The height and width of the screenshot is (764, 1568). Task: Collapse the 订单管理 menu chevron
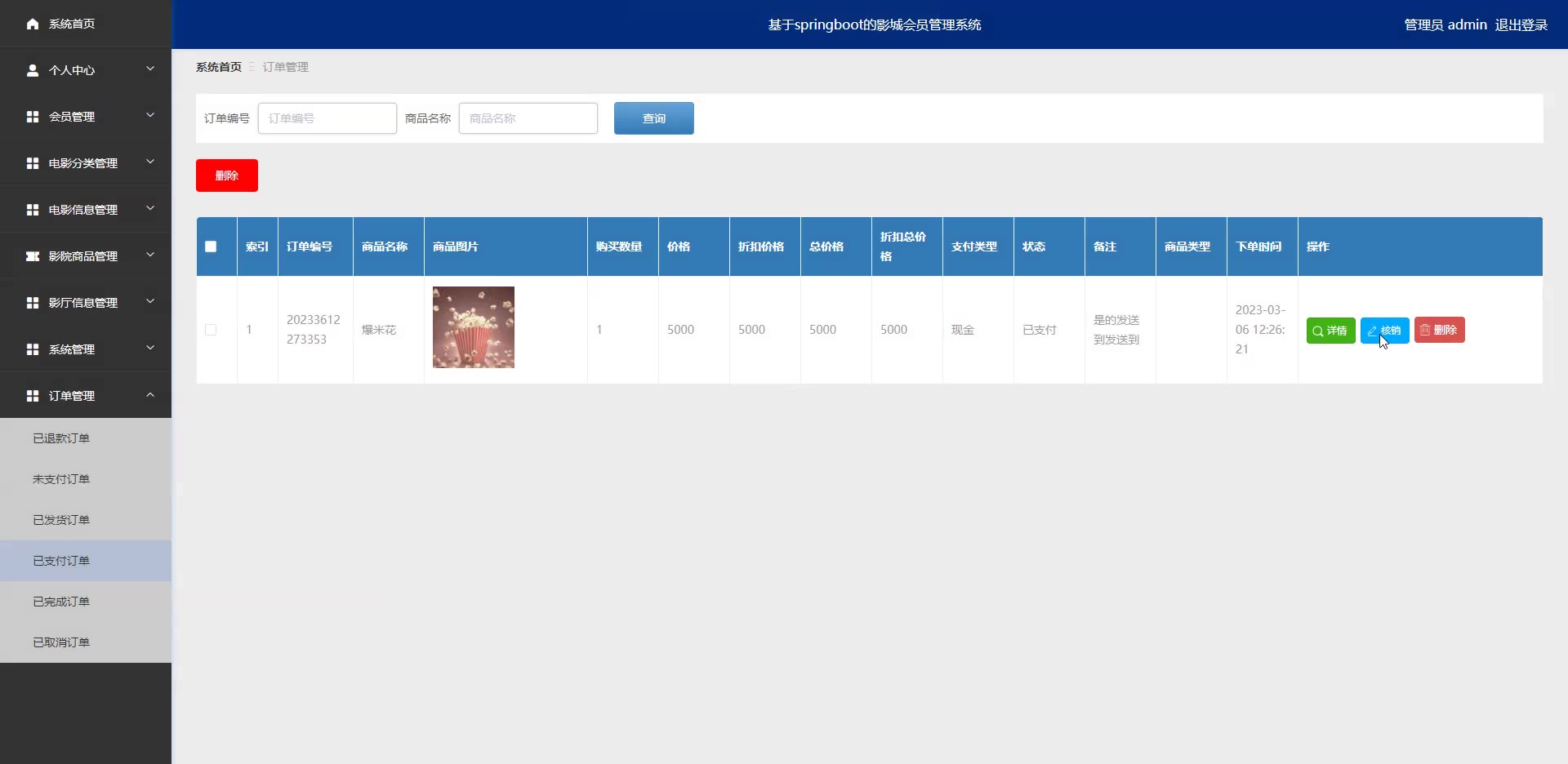150,395
